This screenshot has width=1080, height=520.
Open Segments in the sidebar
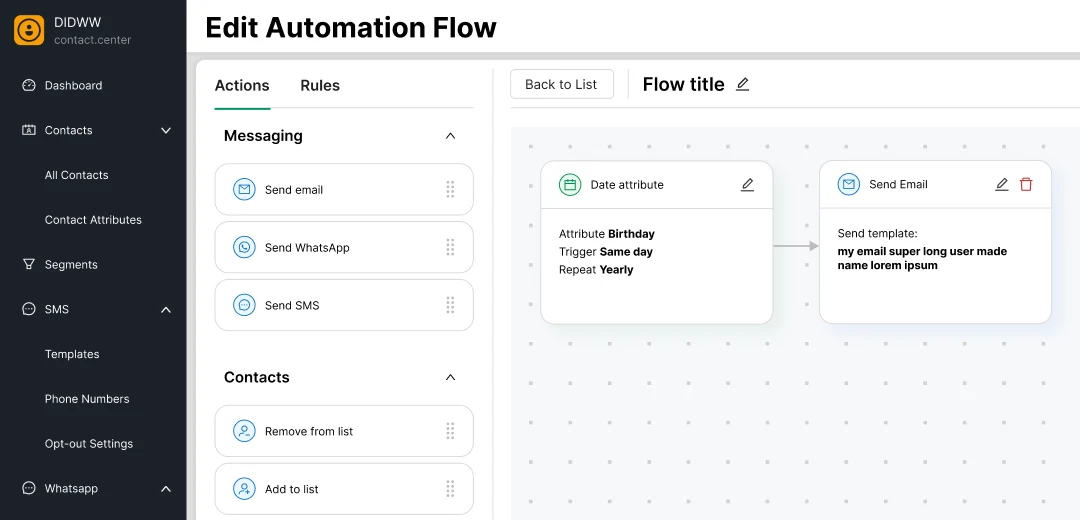pyautogui.click(x=71, y=265)
